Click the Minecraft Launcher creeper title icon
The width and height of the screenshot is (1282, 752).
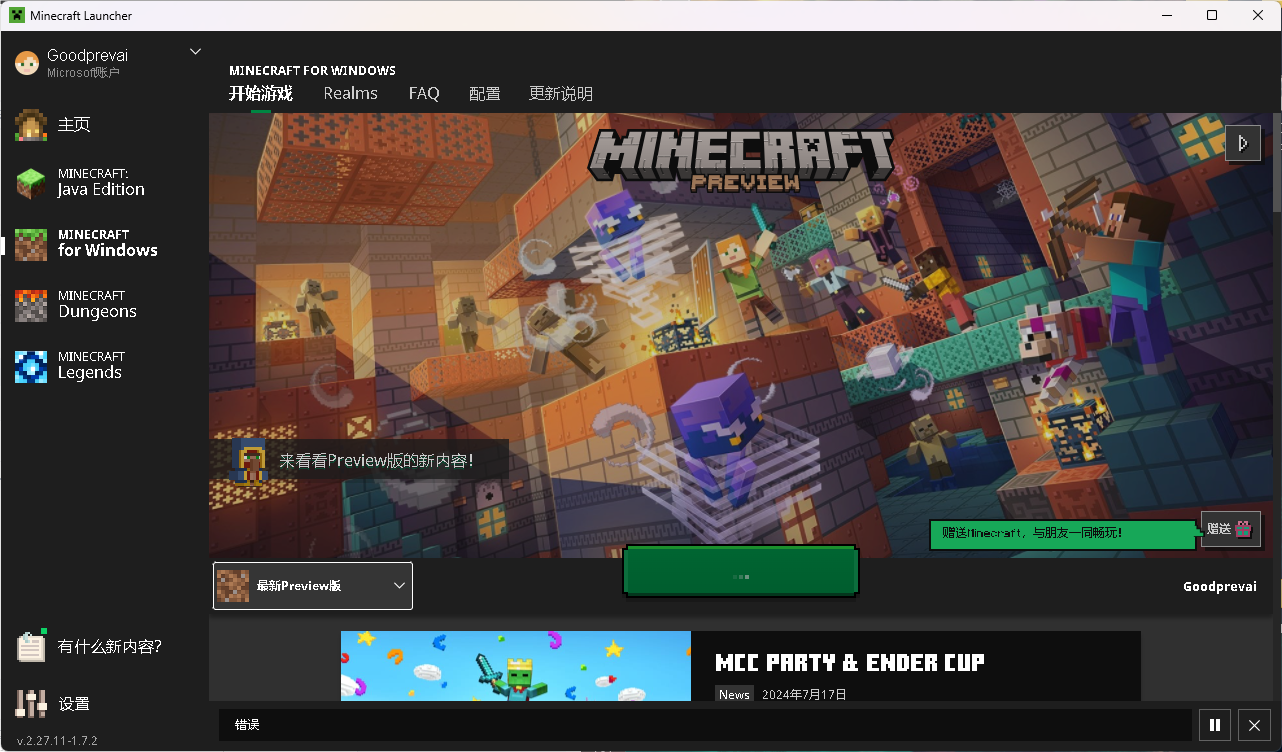pos(17,16)
